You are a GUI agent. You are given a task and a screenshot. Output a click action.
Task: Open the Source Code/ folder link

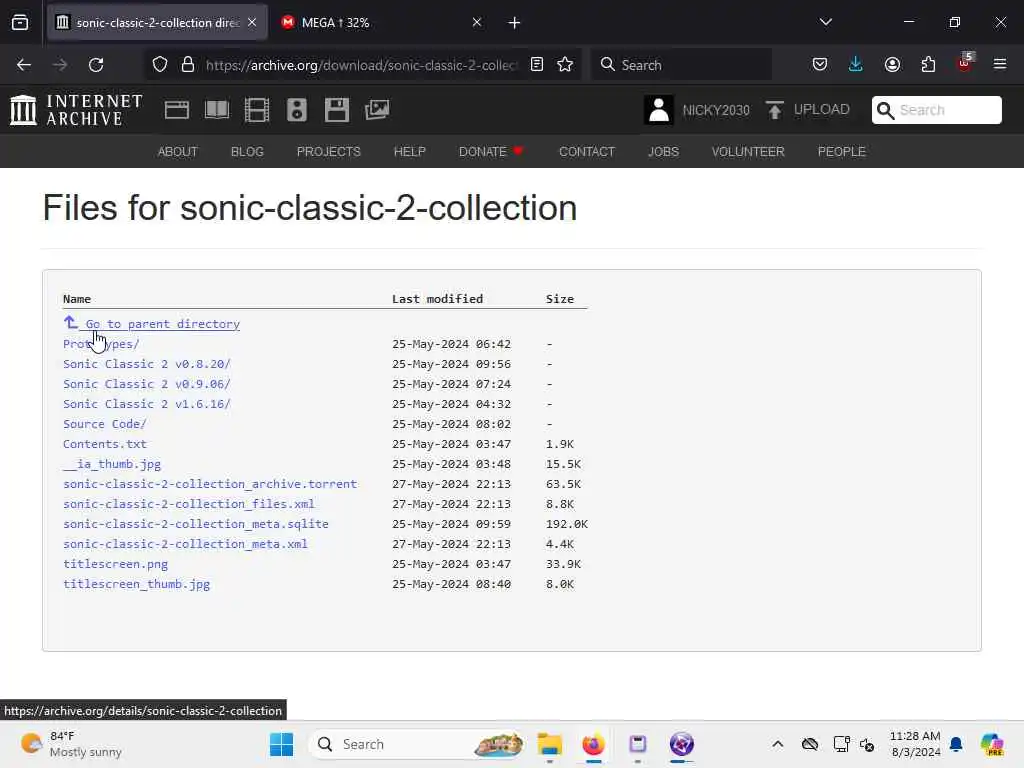point(104,424)
